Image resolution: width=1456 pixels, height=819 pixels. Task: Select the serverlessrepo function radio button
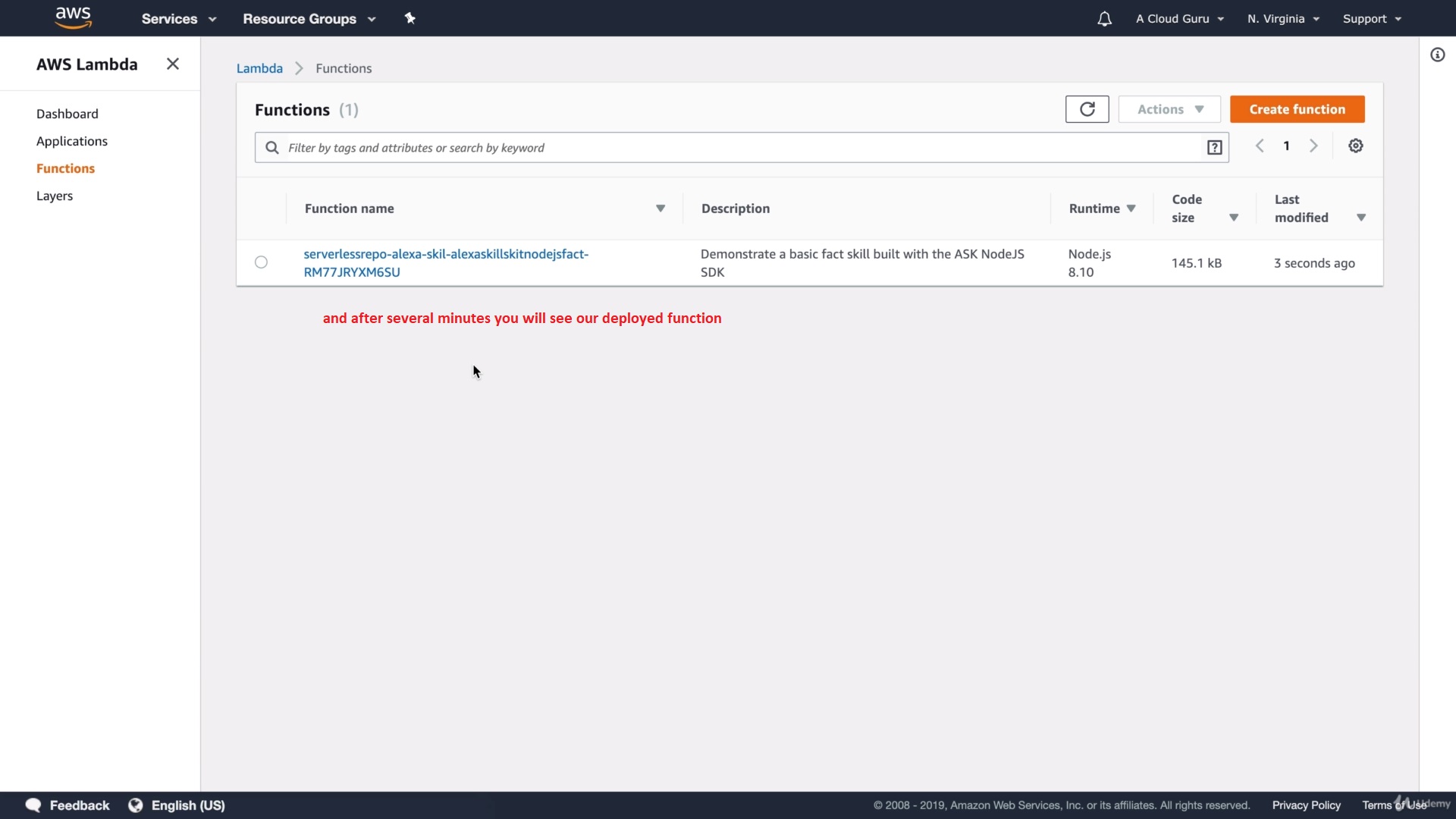261,262
